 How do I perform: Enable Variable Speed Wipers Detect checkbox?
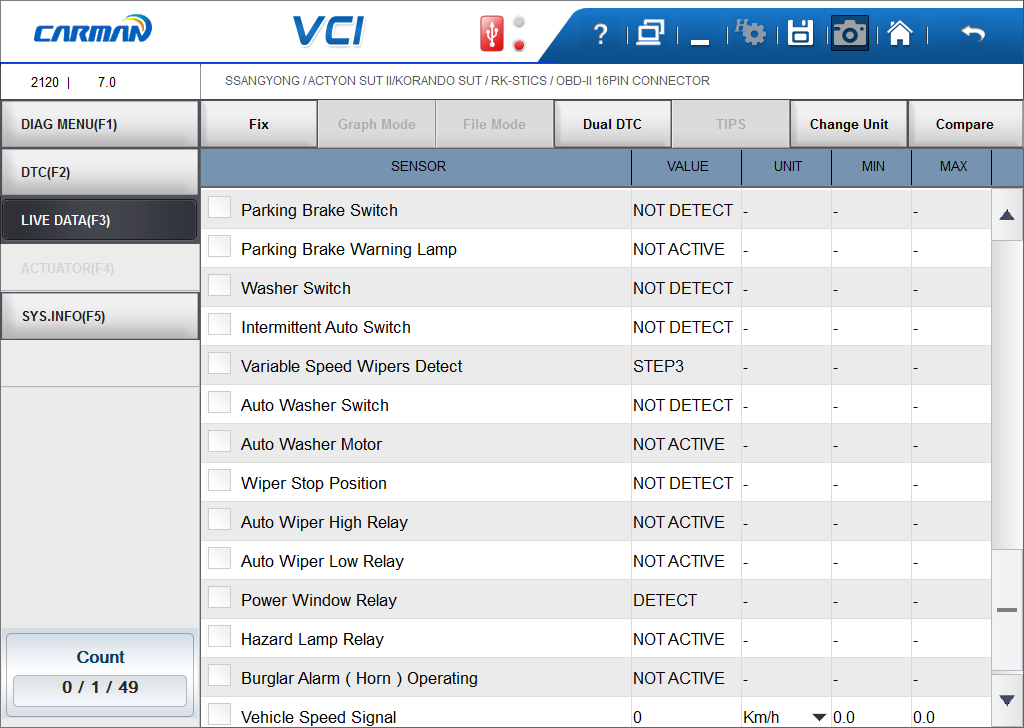pyautogui.click(x=219, y=363)
